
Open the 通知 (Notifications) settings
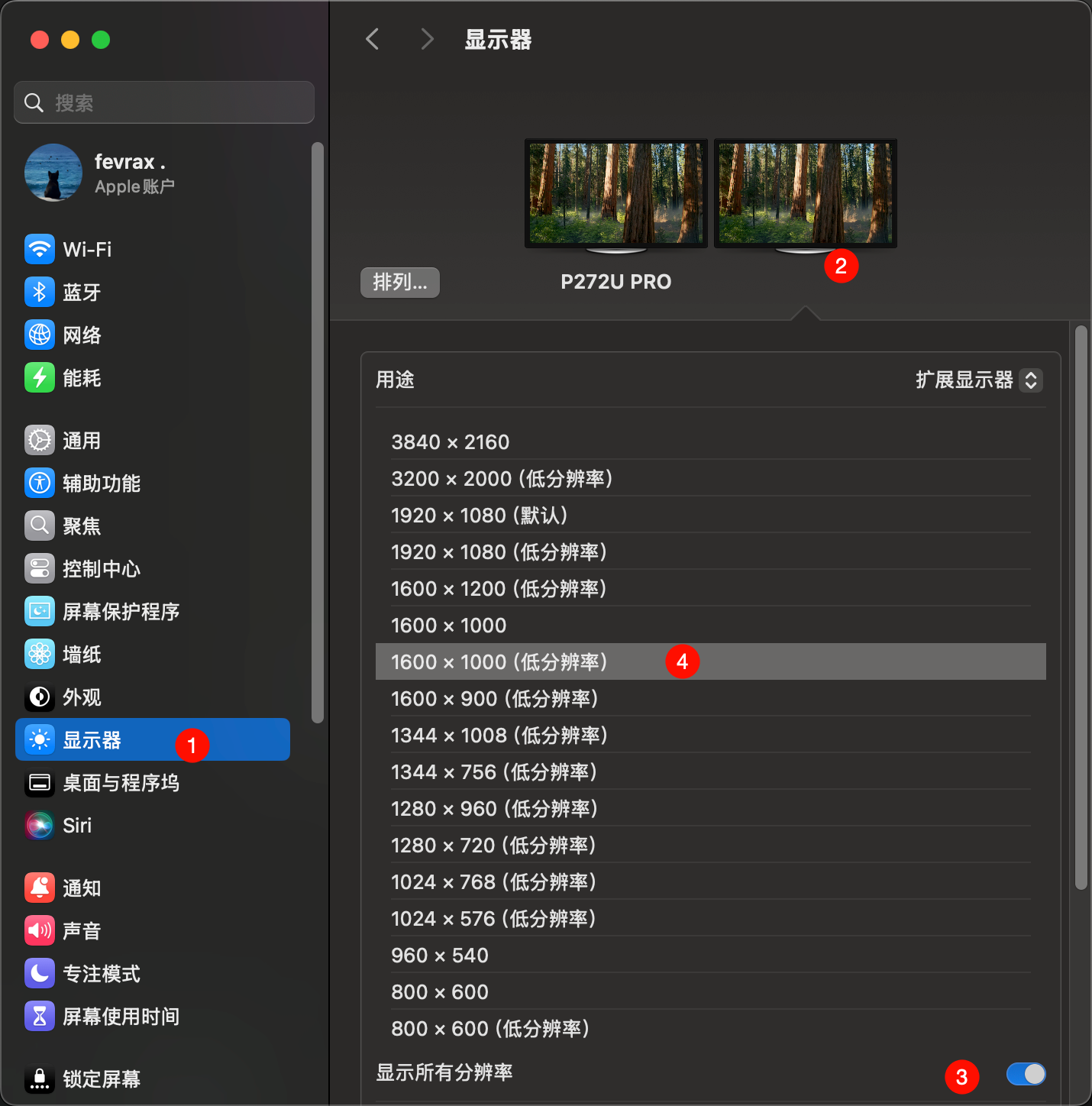point(82,888)
